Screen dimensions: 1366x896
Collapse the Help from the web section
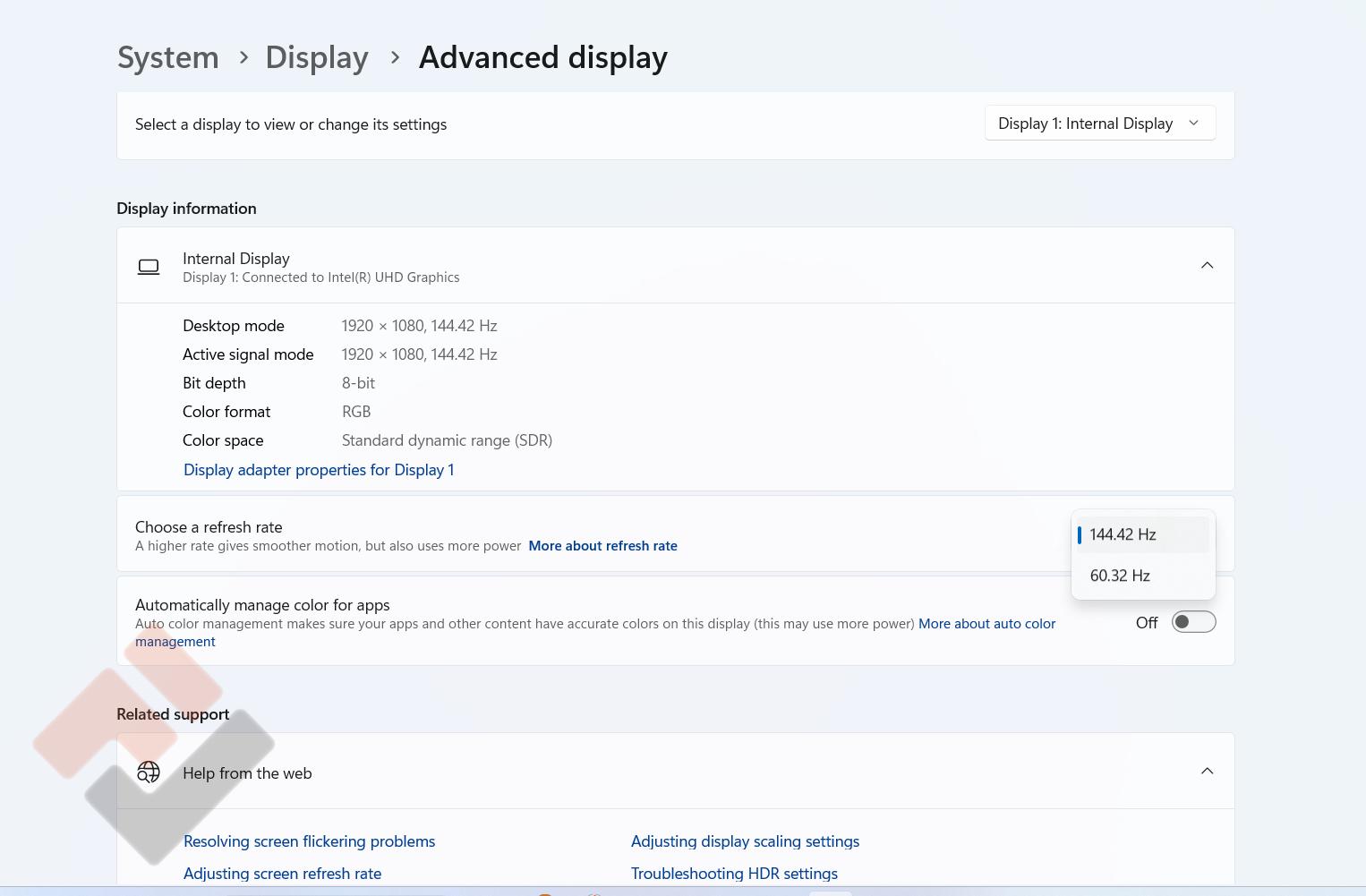[1207, 771]
